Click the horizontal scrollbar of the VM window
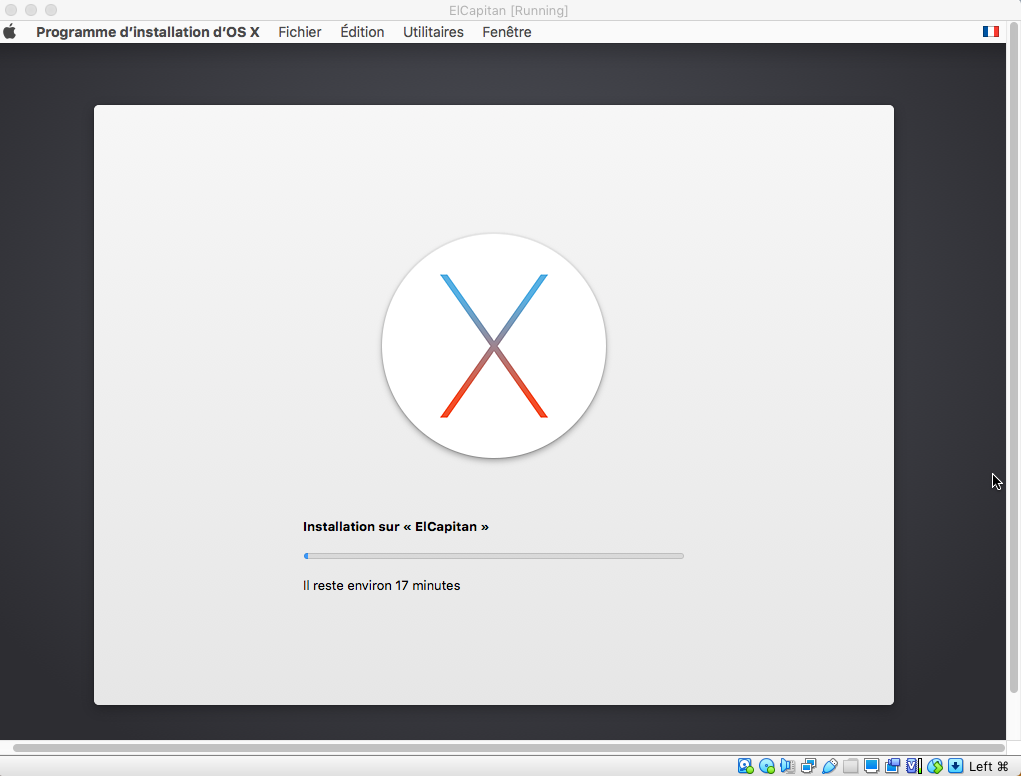The width and height of the screenshot is (1021, 776). coord(508,748)
